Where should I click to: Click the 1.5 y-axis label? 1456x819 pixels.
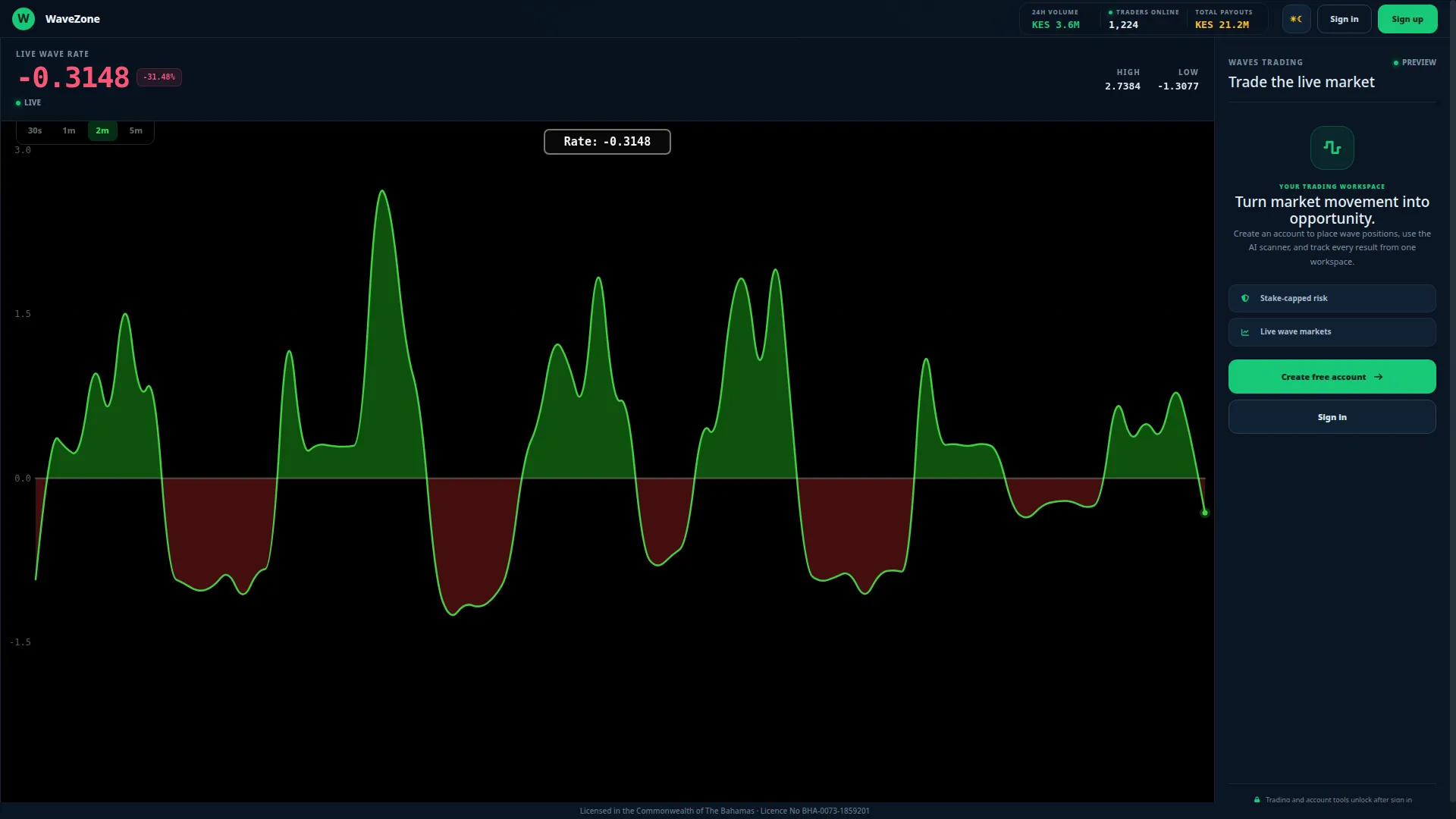(x=23, y=314)
